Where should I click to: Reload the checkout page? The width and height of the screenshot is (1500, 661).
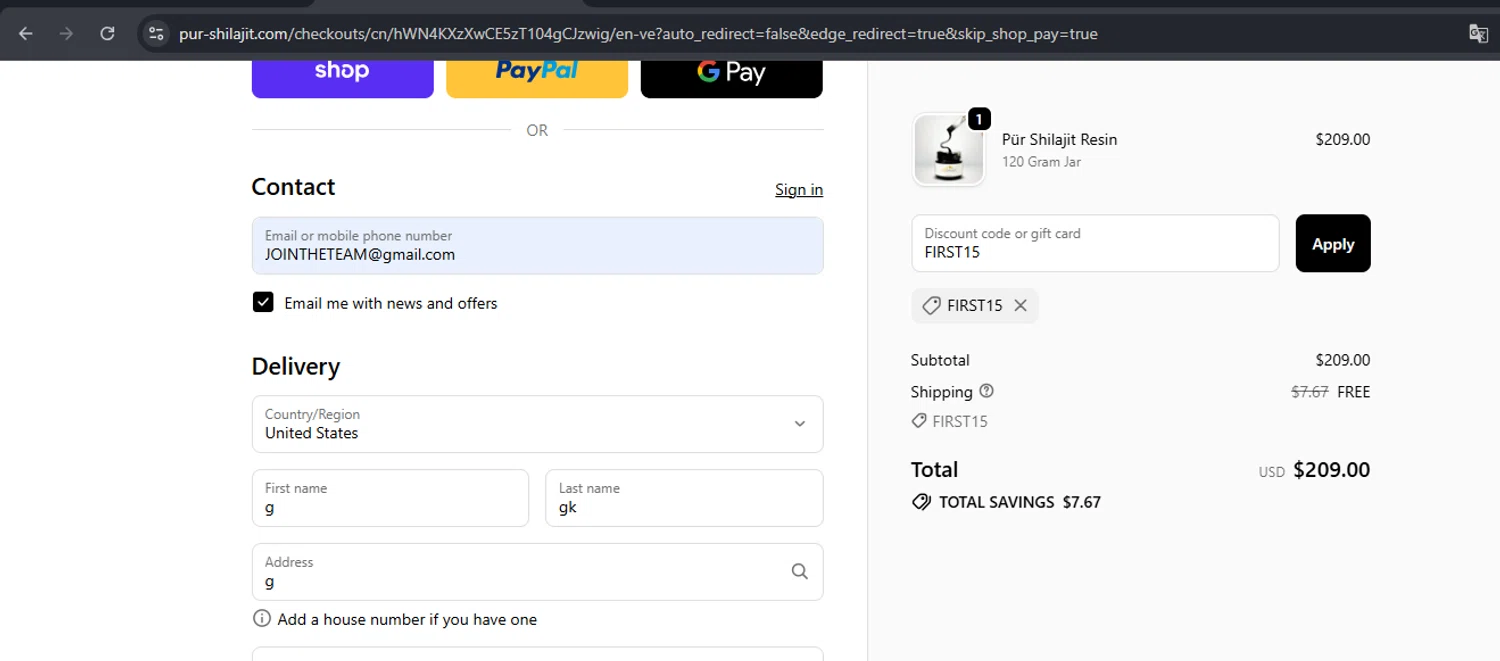click(x=107, y=33)
